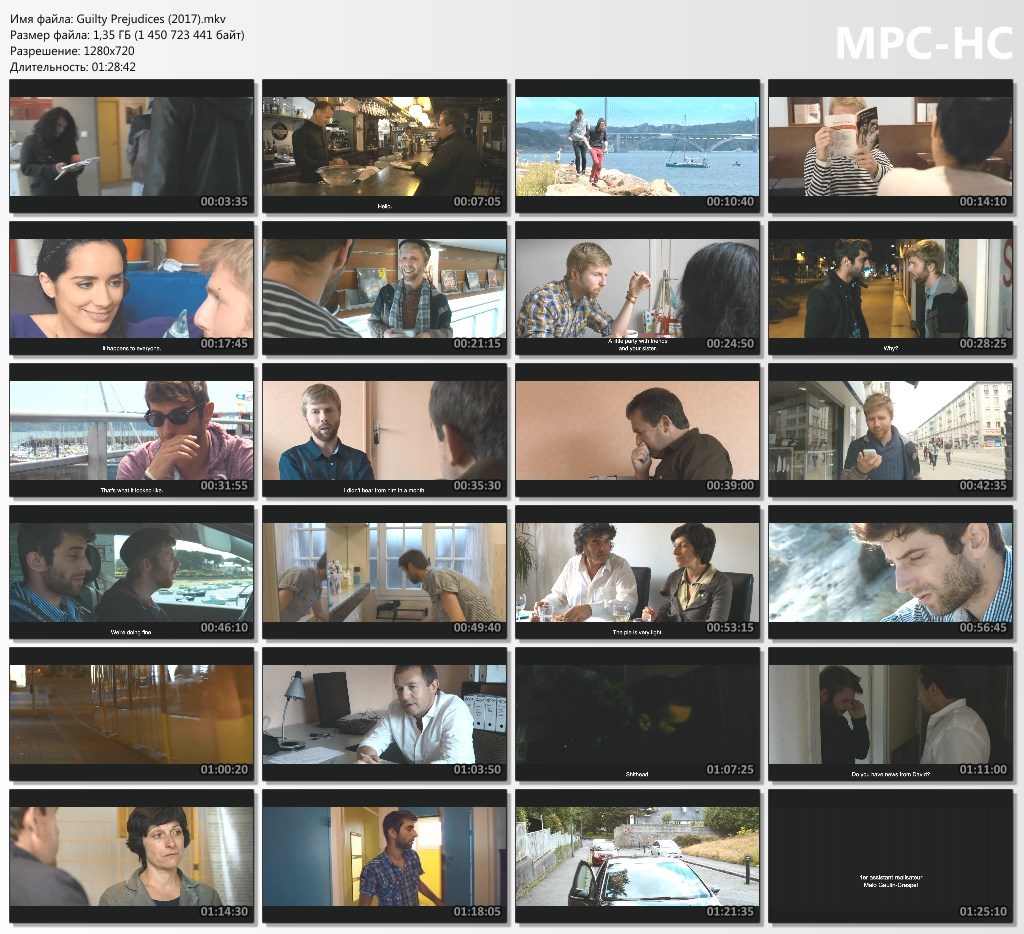Open the parked car thumbnail at 01:21:35
Screen dimensions: 1024x934
pos(637,856)
